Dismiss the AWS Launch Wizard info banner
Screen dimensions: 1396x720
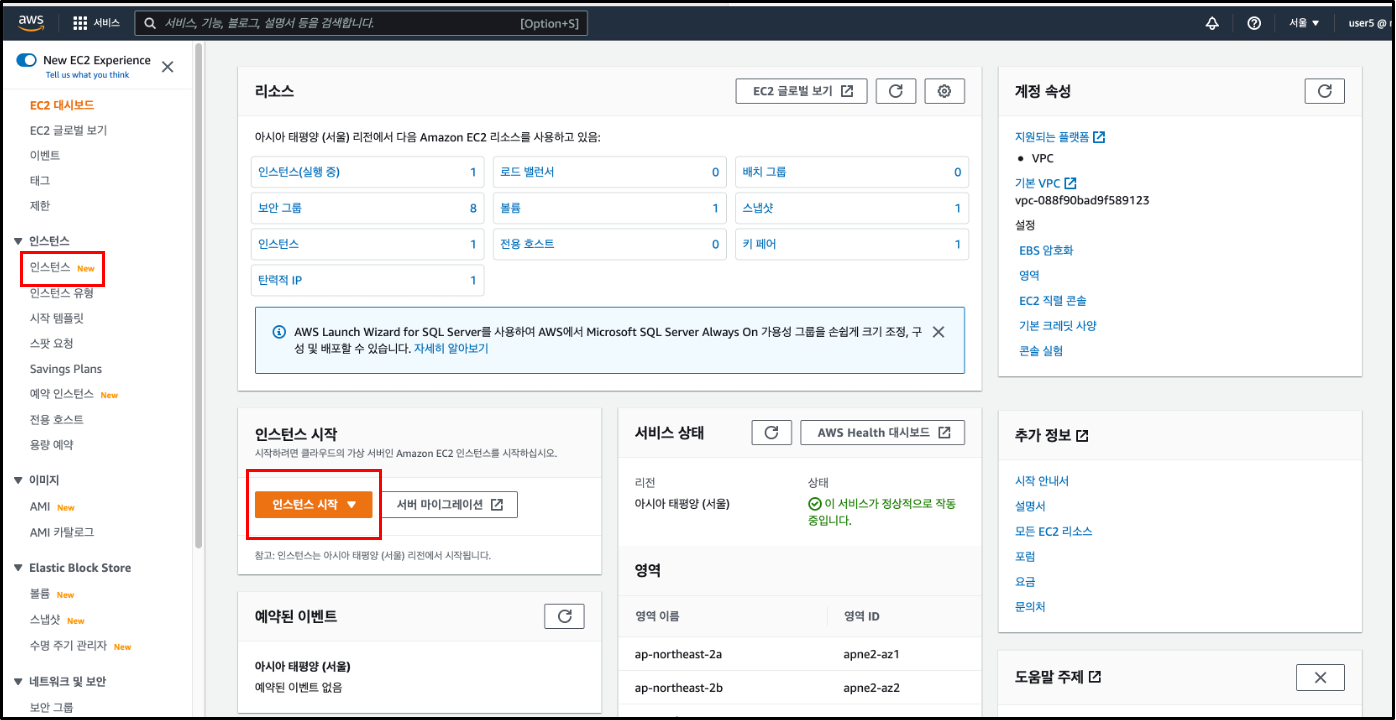[938, 332]
